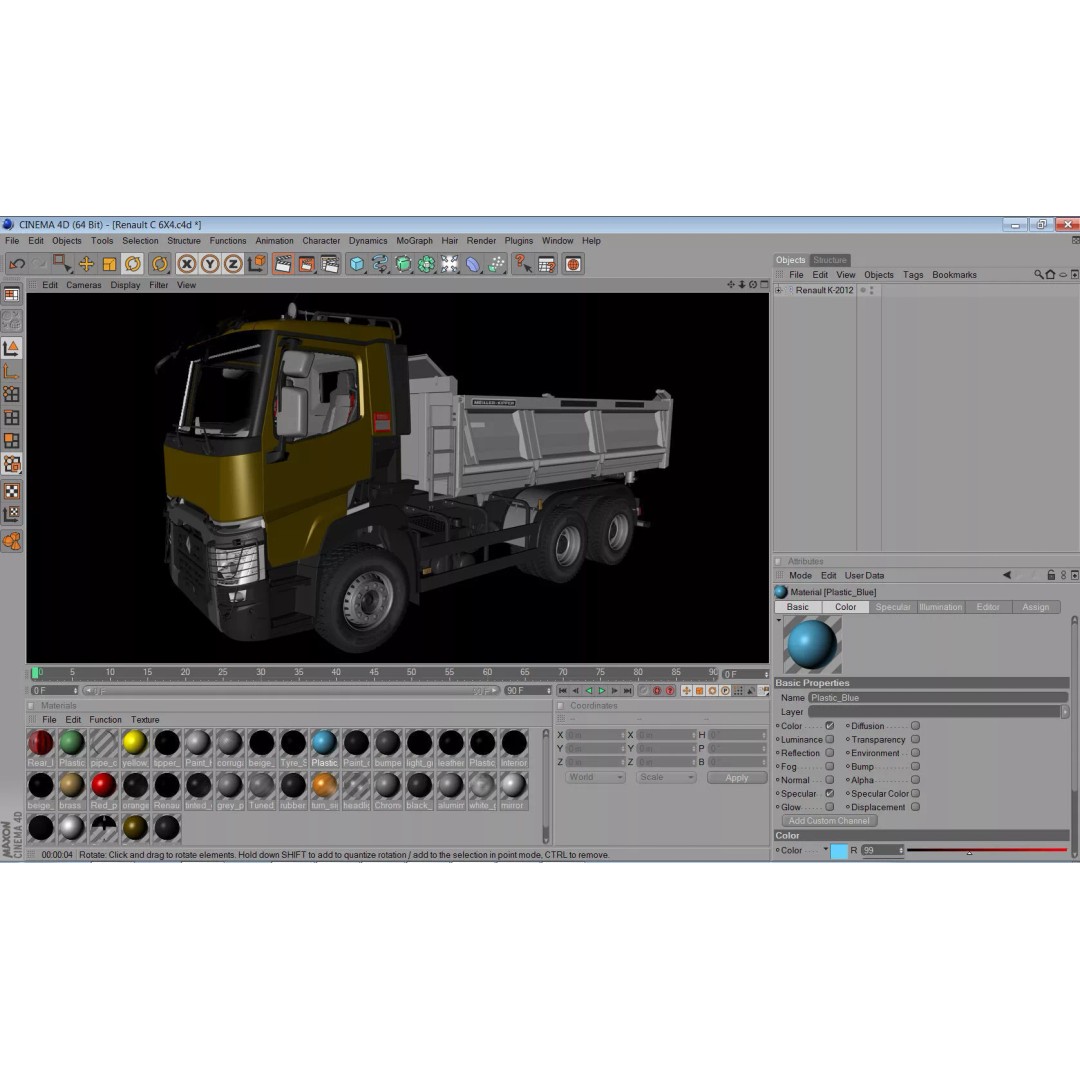Toggle the coordinate system icon

tap(257, 264)
